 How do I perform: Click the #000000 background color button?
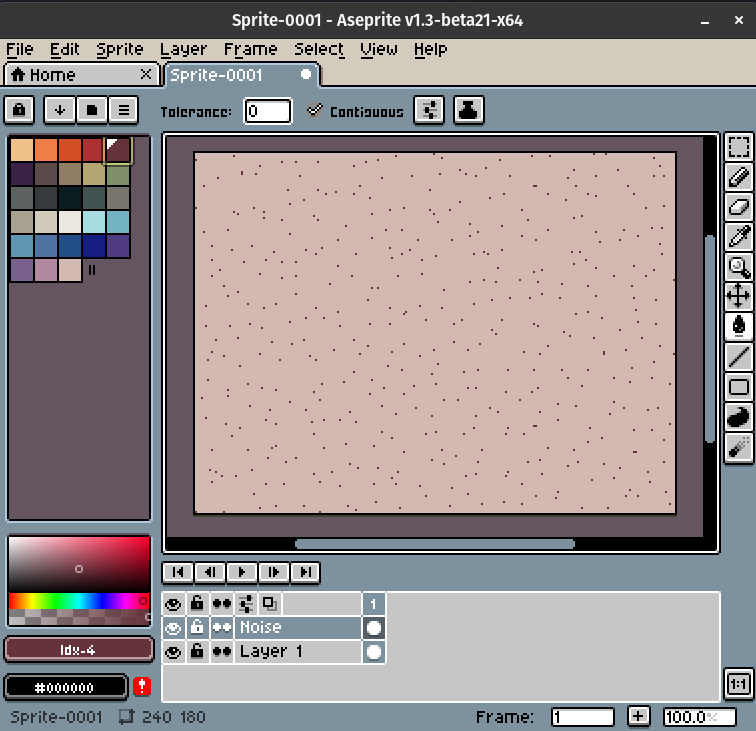[66, 687]
